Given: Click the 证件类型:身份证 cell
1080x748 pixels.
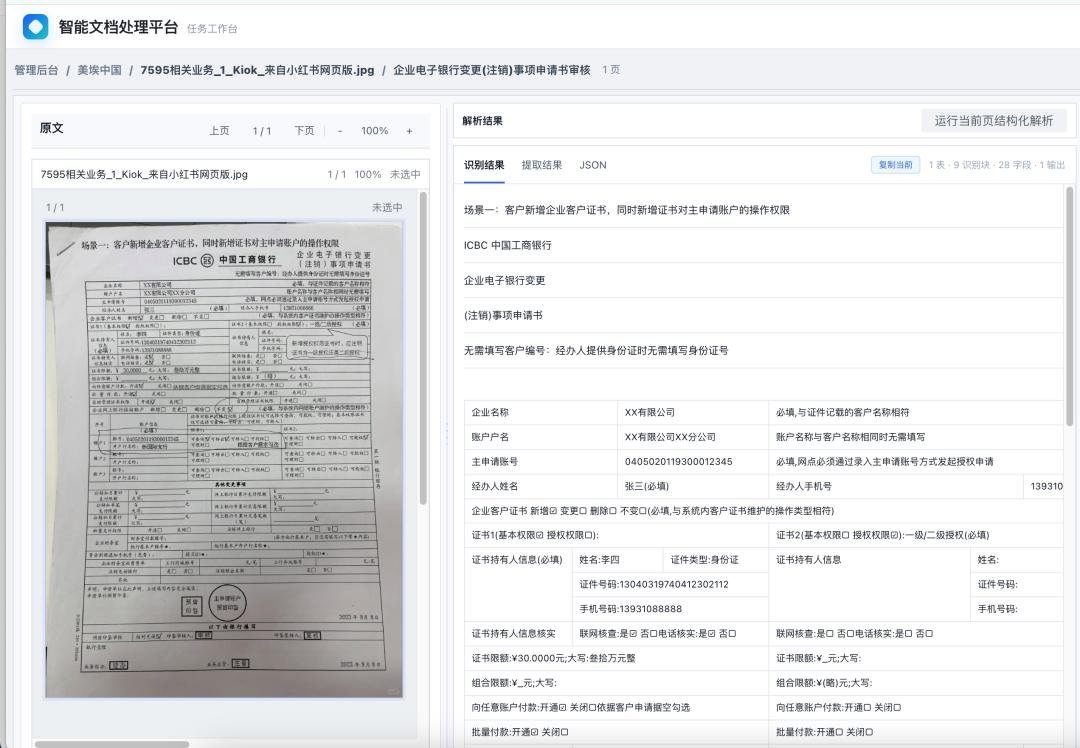Looking at the screenshot, I should pos(716,560).
